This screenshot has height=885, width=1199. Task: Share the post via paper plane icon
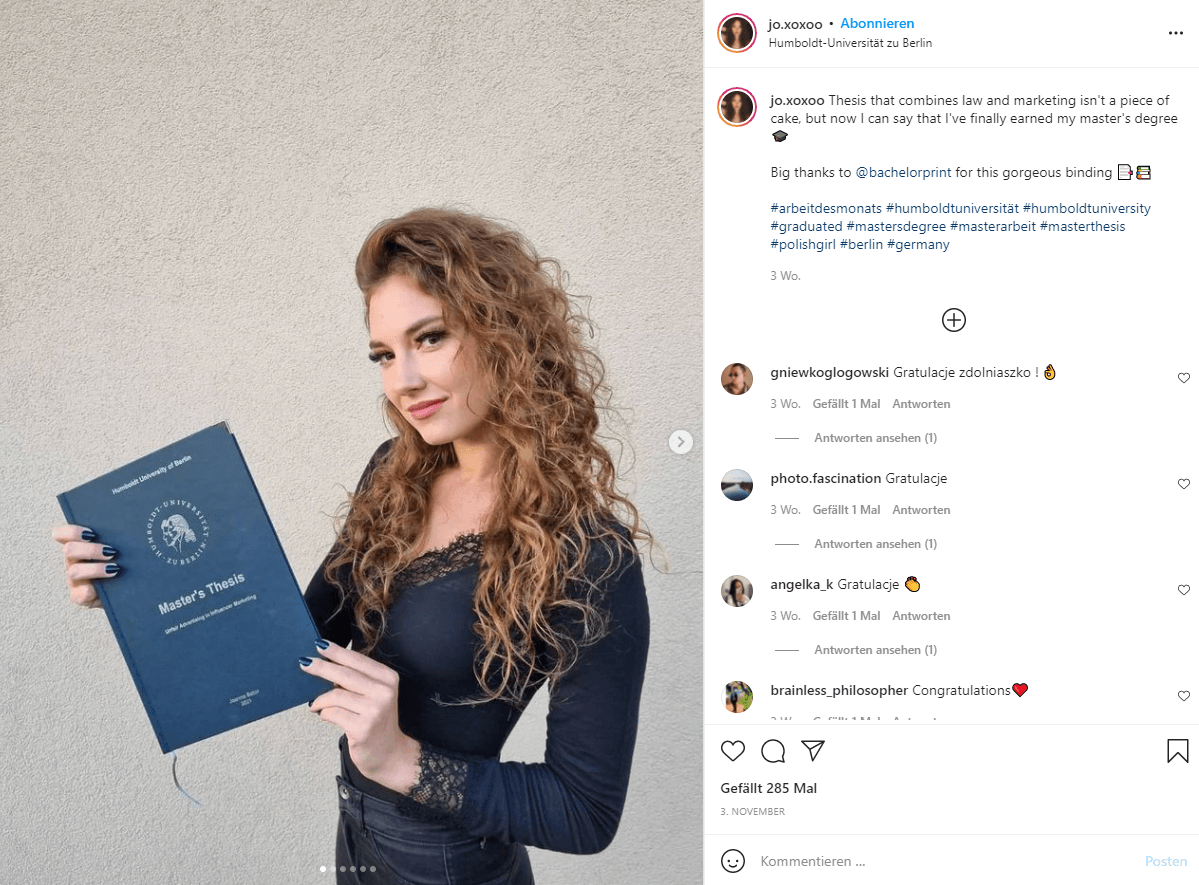[x=813, y=750]
